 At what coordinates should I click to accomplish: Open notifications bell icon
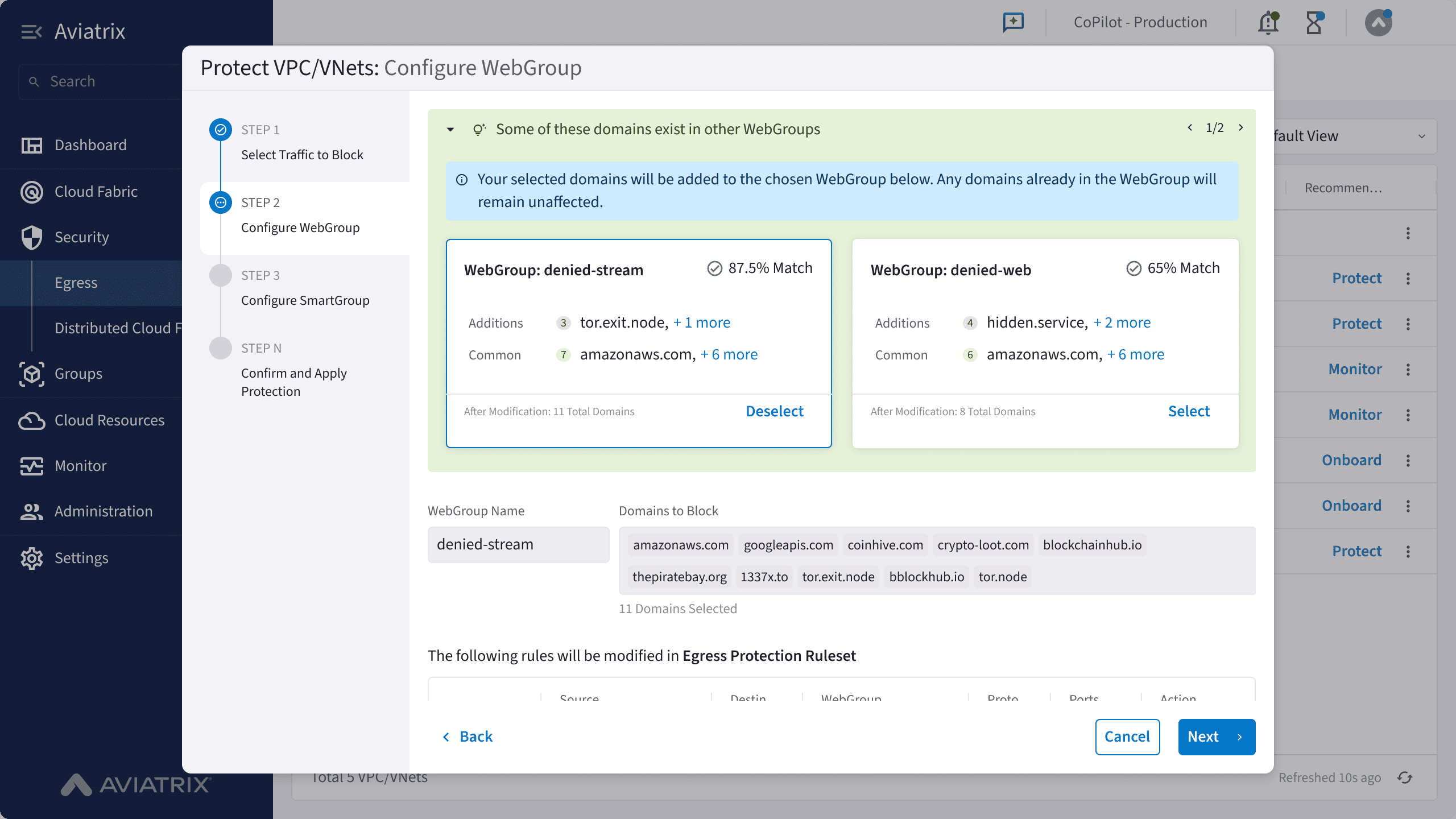1268,23
